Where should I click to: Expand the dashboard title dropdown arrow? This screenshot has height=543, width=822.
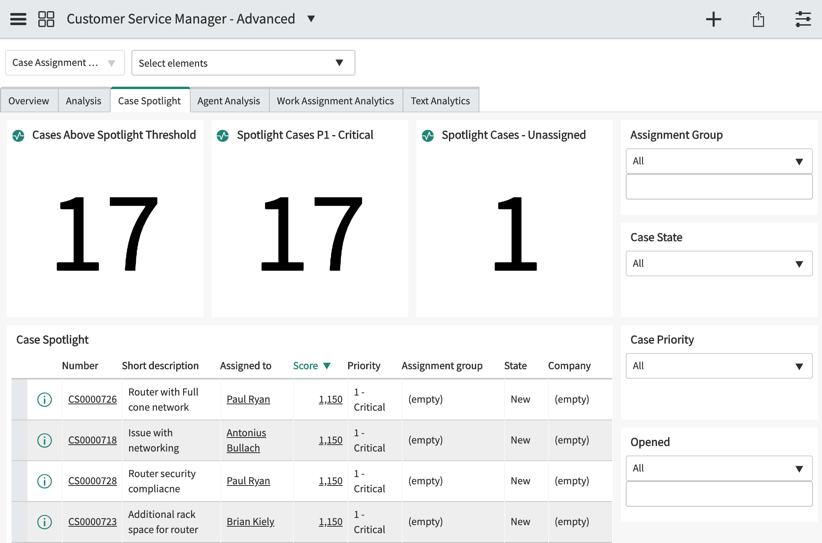point(311,19)
